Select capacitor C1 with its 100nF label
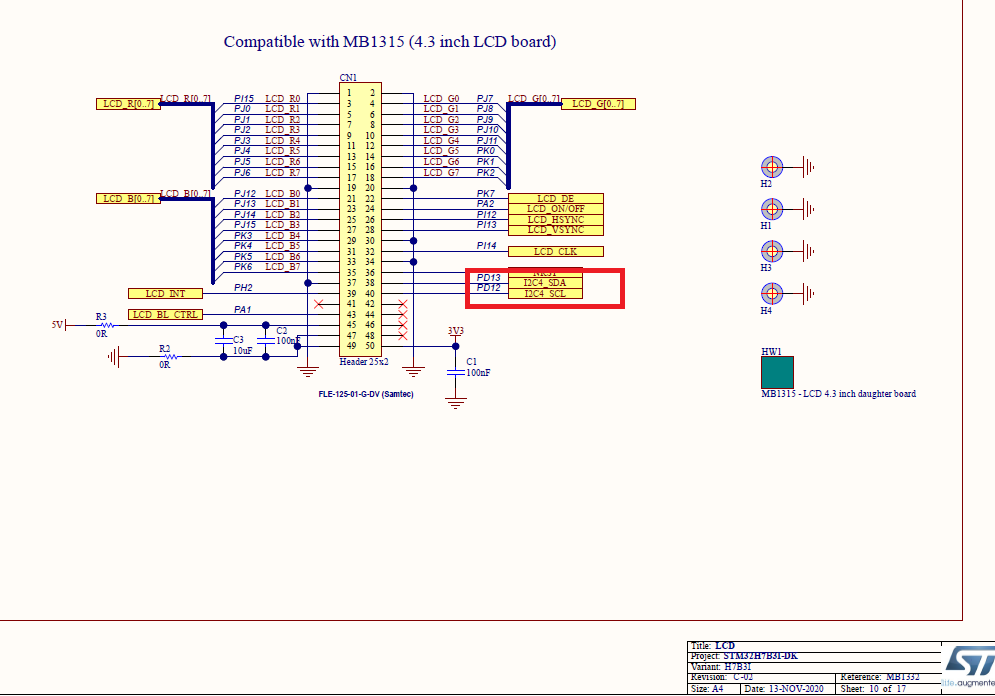995x696 pixels. pyautogui.click(x=457, y=370)
